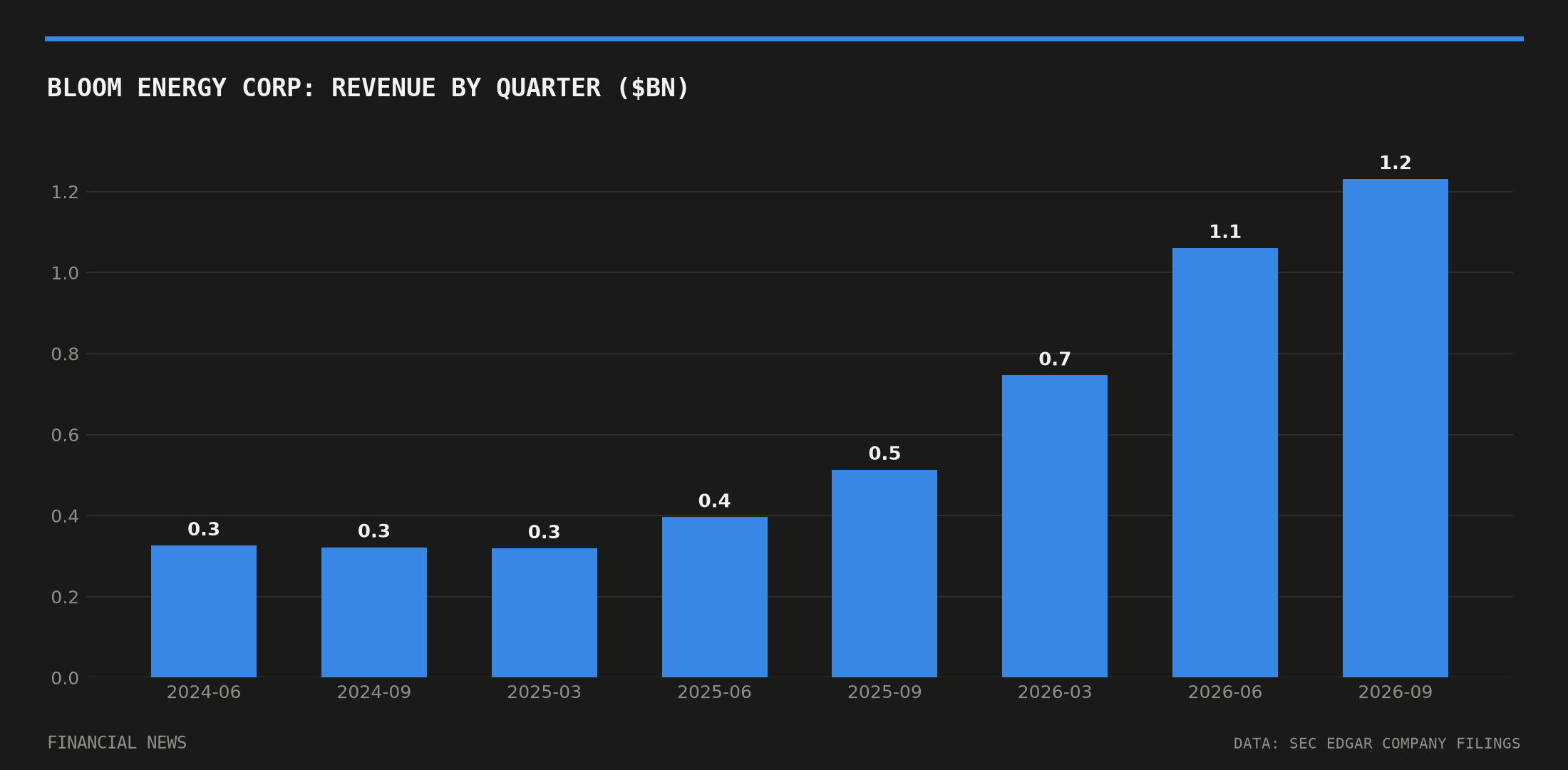Viewport: 1568px width, 770px height.
Task: Click the x-axis label '2026-03'
Action: (x=1055, y=692)
